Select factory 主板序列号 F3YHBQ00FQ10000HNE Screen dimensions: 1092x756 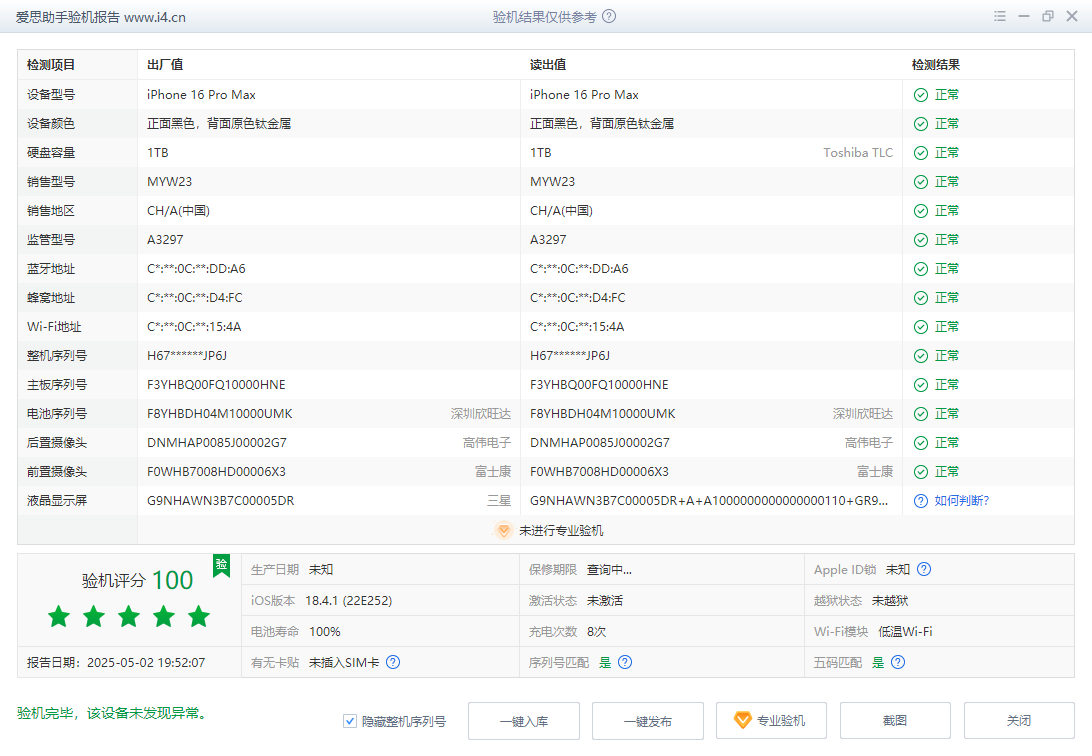(216, 385)
